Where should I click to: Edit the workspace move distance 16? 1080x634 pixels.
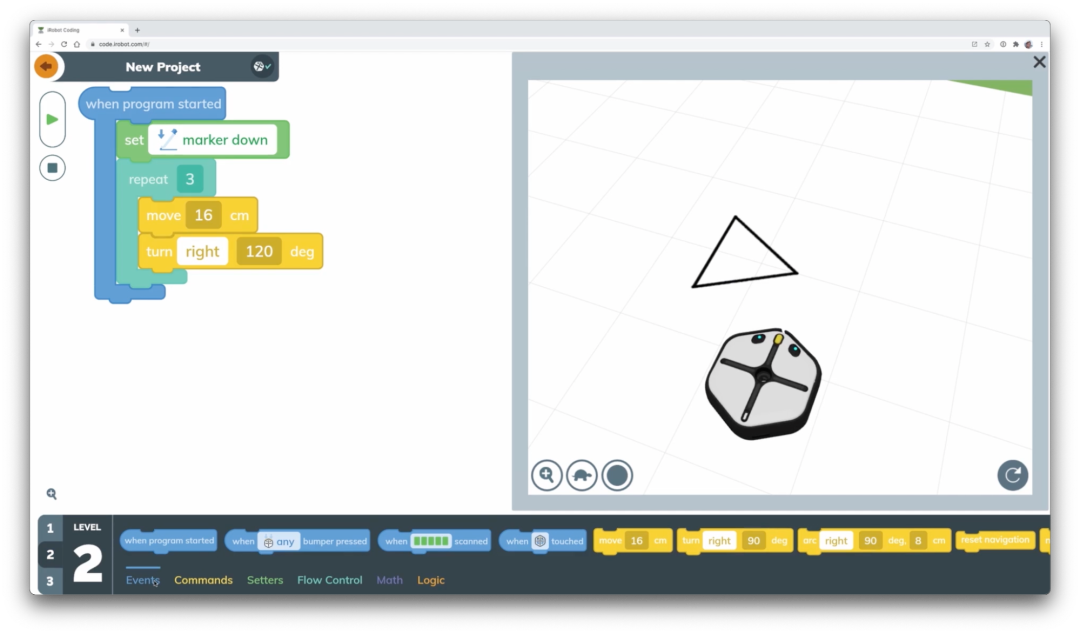tap(203, 215)
